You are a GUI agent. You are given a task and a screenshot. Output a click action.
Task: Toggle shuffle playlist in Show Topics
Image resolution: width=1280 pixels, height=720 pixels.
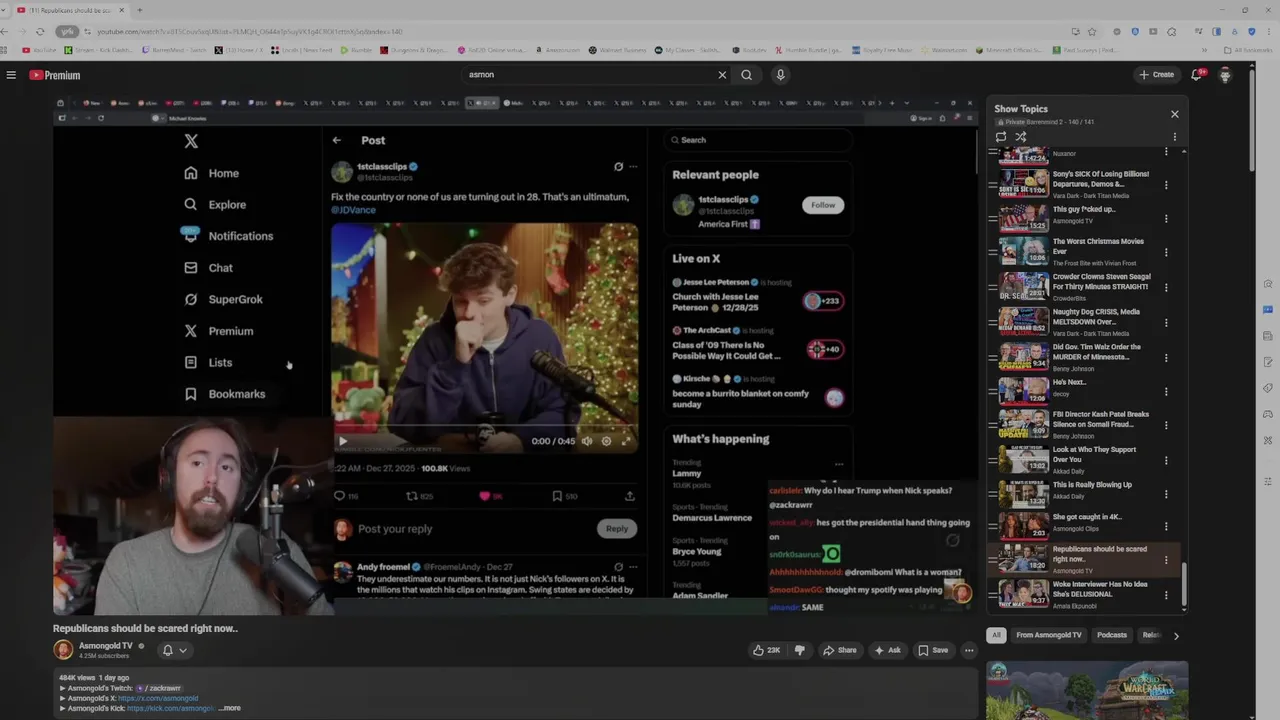point(1021,137)
